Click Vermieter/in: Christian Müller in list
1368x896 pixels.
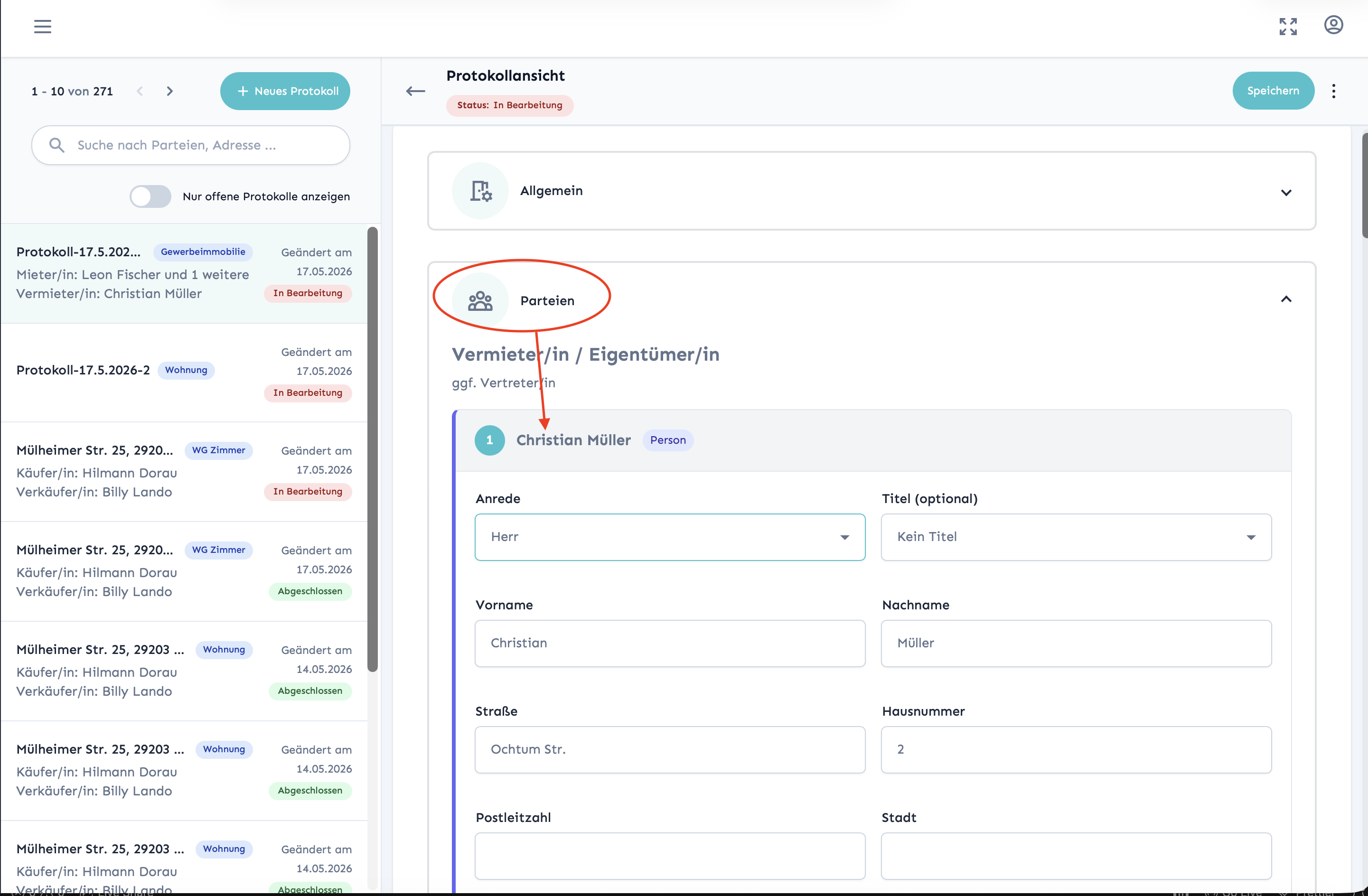(x=109, y=294)
